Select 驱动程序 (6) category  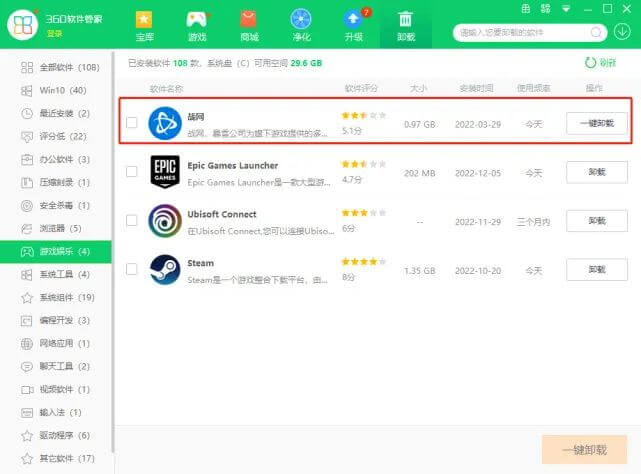(56, 436)
